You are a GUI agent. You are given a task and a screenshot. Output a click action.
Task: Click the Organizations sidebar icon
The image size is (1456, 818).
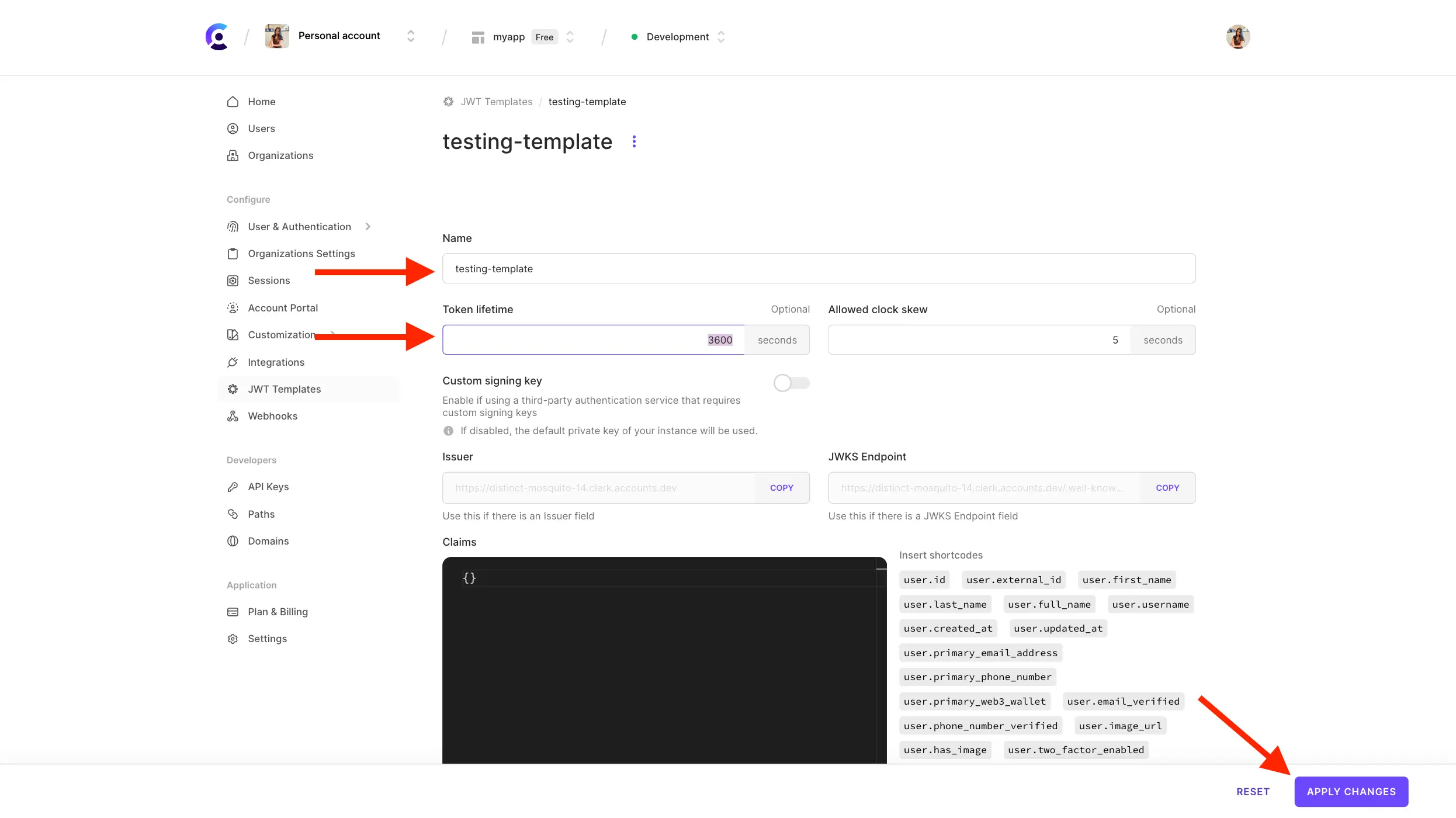[233, 155]
